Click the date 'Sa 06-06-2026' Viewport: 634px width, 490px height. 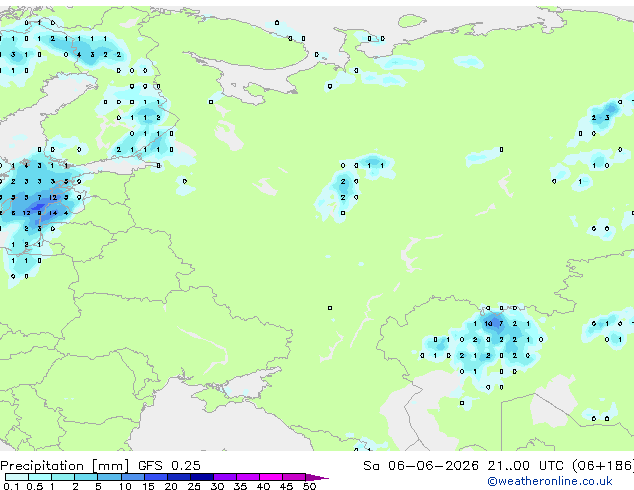click(421, 466)
